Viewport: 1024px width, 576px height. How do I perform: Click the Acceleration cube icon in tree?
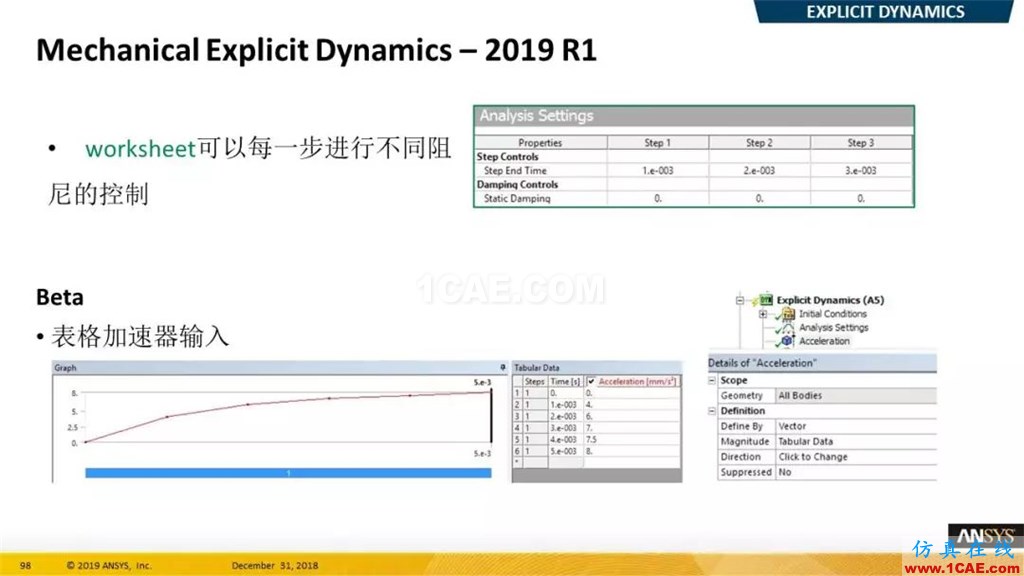787,341
